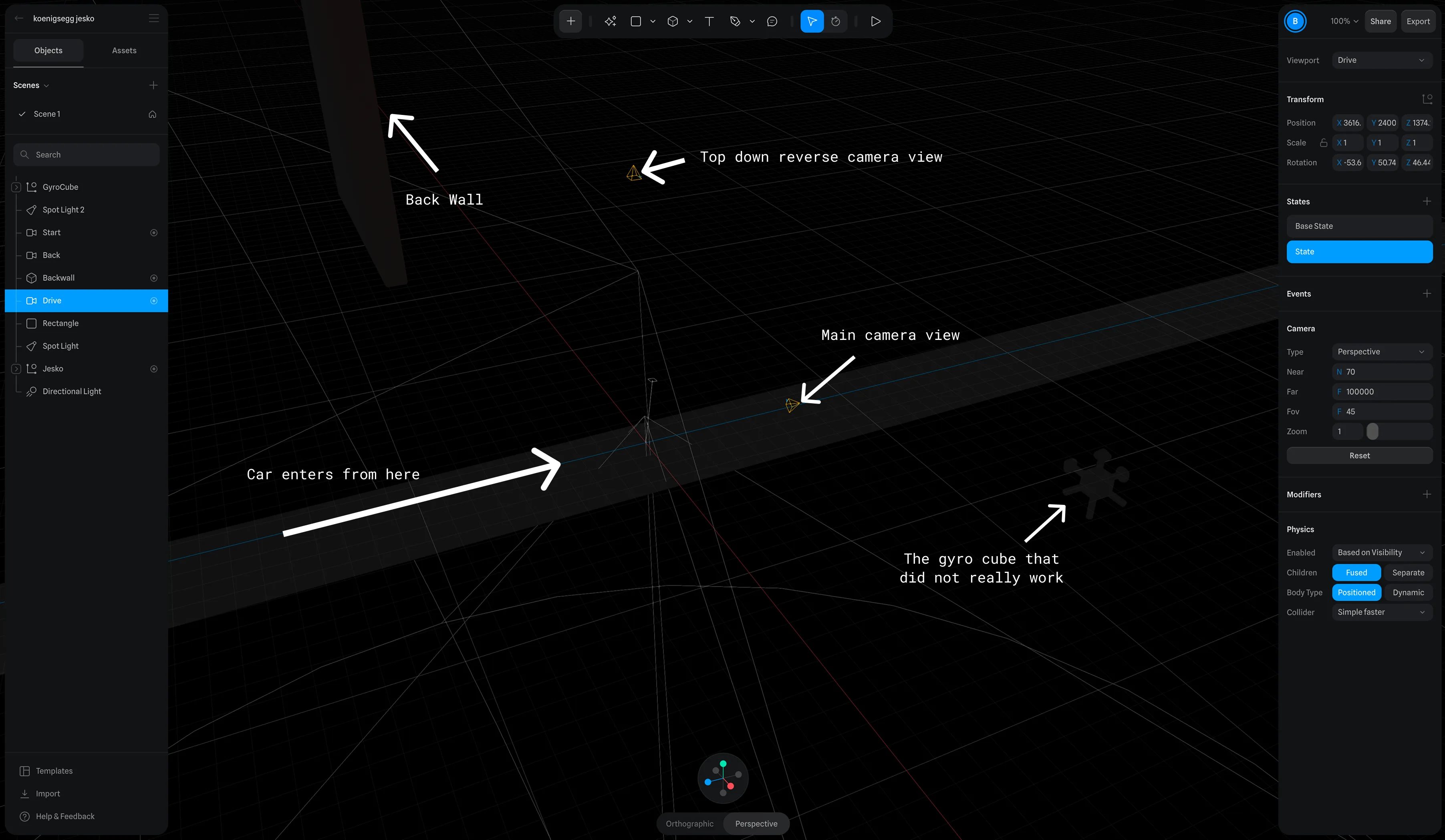Click the camera Reset button
The width and height of the screenshot is (1445, 840).
coord(1359,456)
